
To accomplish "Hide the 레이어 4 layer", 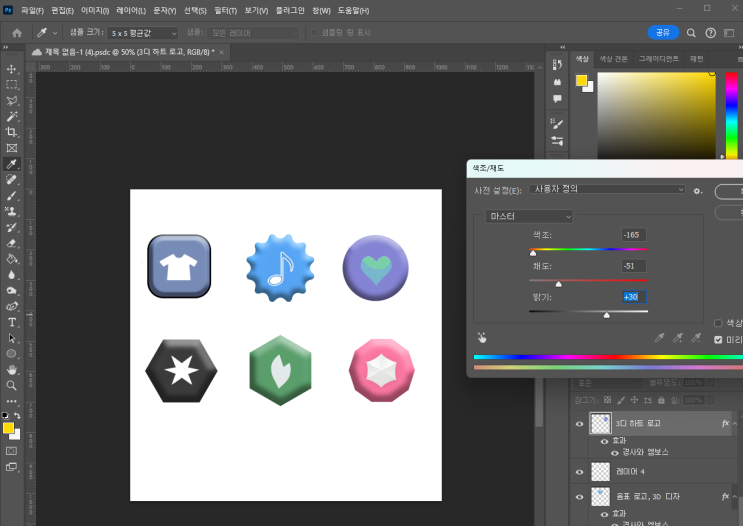I will pos(580,470).
